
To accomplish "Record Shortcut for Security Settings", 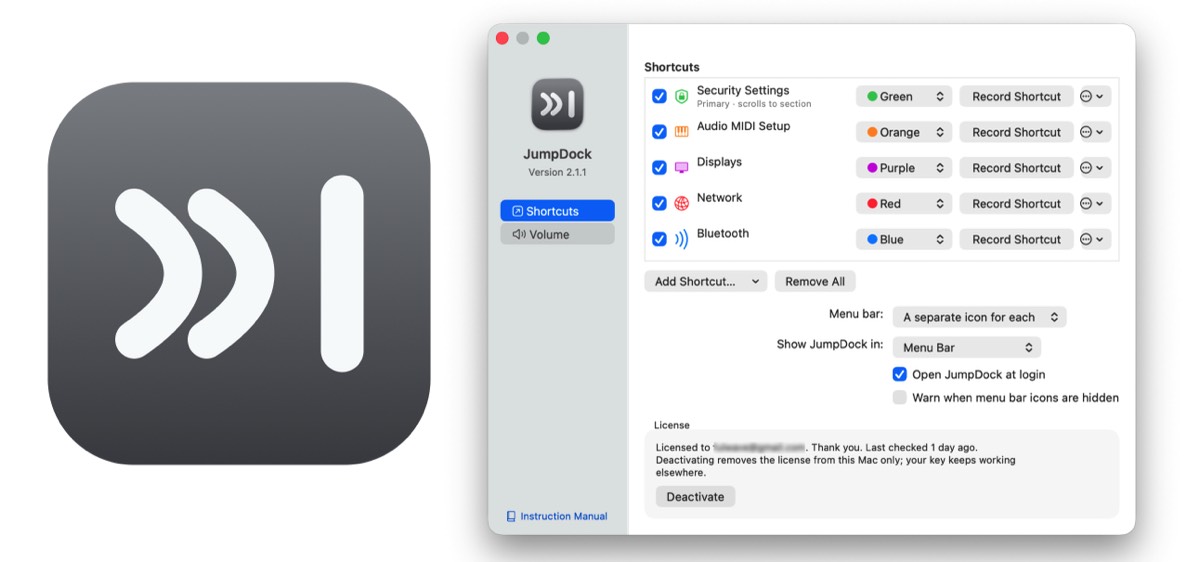I will (x=1017, y=96).
